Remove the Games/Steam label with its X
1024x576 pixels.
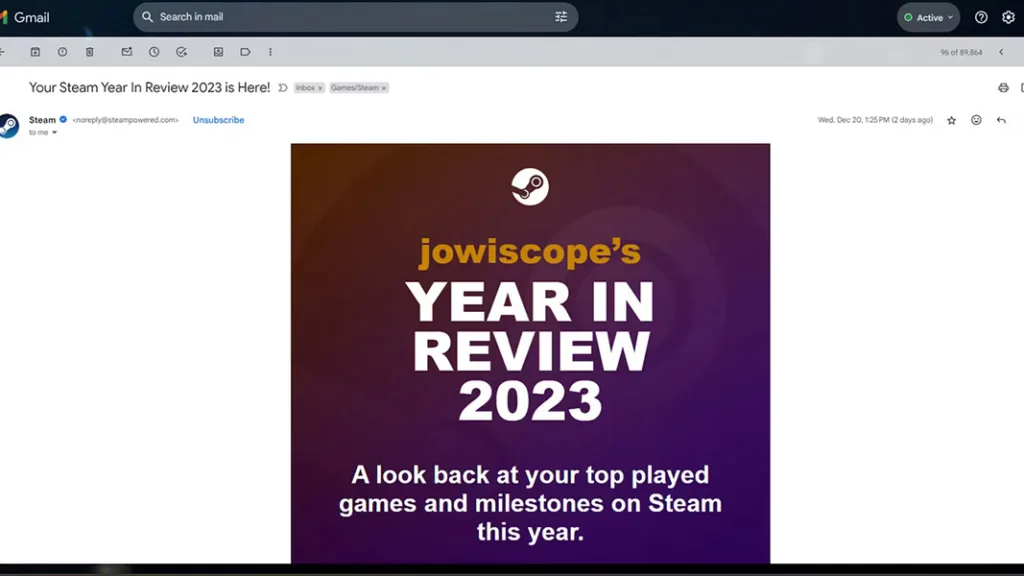[x=384, y=88]
